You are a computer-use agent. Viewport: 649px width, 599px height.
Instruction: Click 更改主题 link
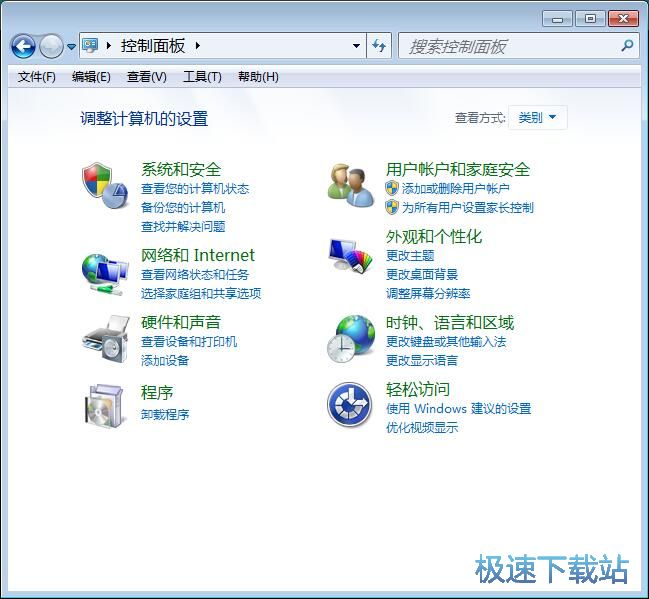pos(410,255)
